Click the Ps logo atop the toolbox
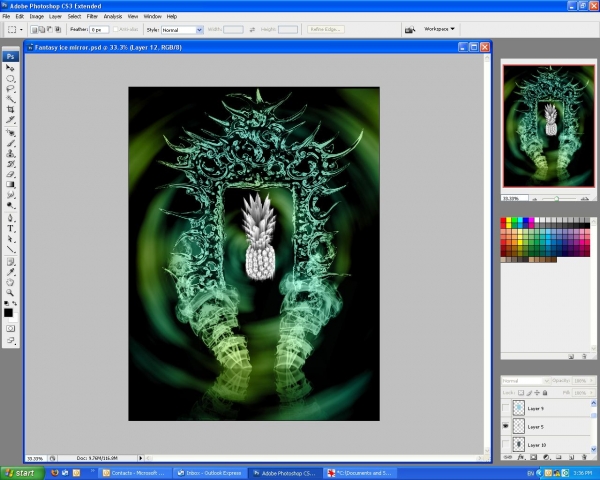This screenshot has height=480, width=600. pos(10,56)
